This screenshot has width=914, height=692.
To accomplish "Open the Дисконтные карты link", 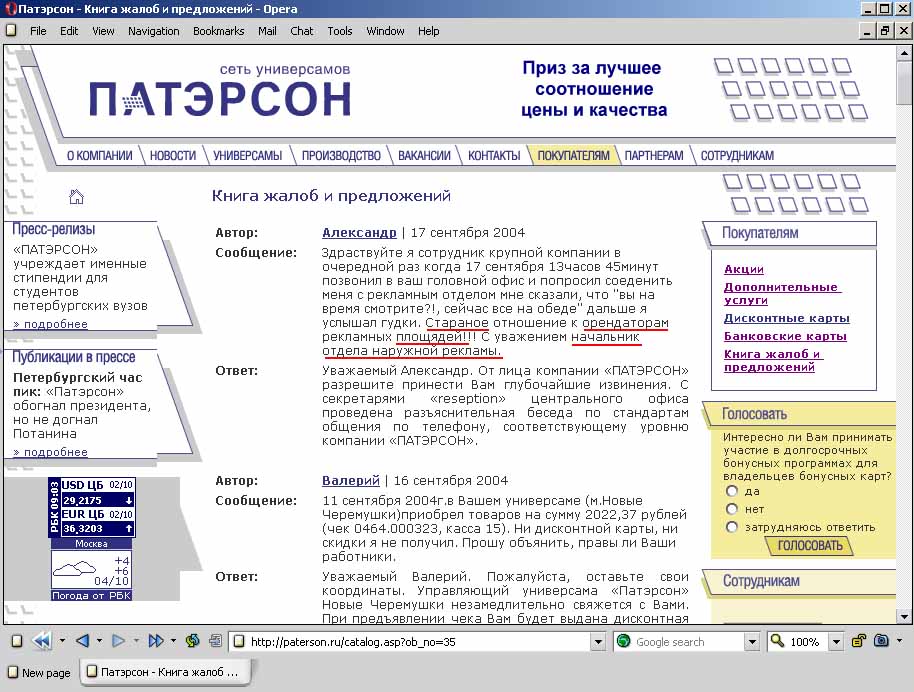I will (x=786, y=318).
